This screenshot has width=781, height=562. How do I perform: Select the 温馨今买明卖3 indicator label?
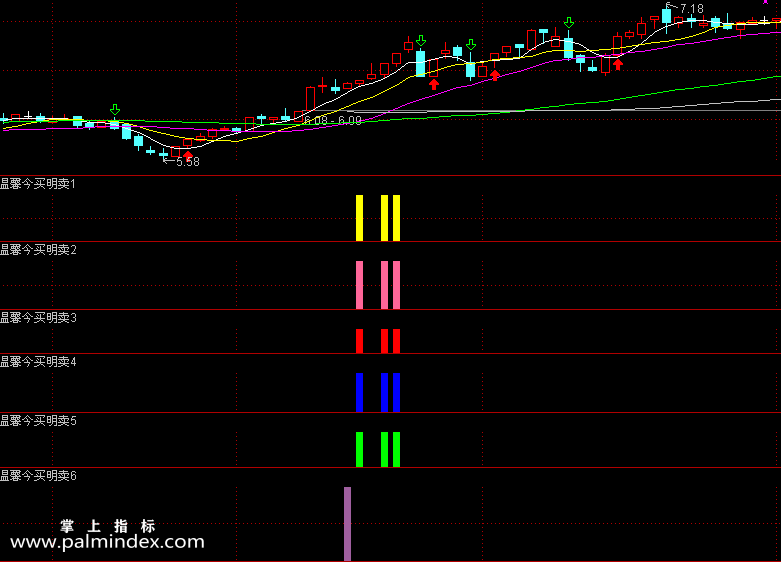38,317
